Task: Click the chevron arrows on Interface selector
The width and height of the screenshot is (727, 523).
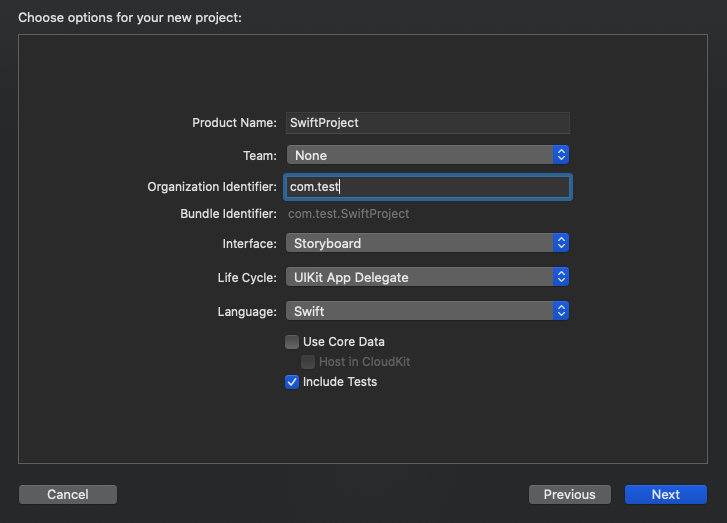Action: tap(562, 243)
